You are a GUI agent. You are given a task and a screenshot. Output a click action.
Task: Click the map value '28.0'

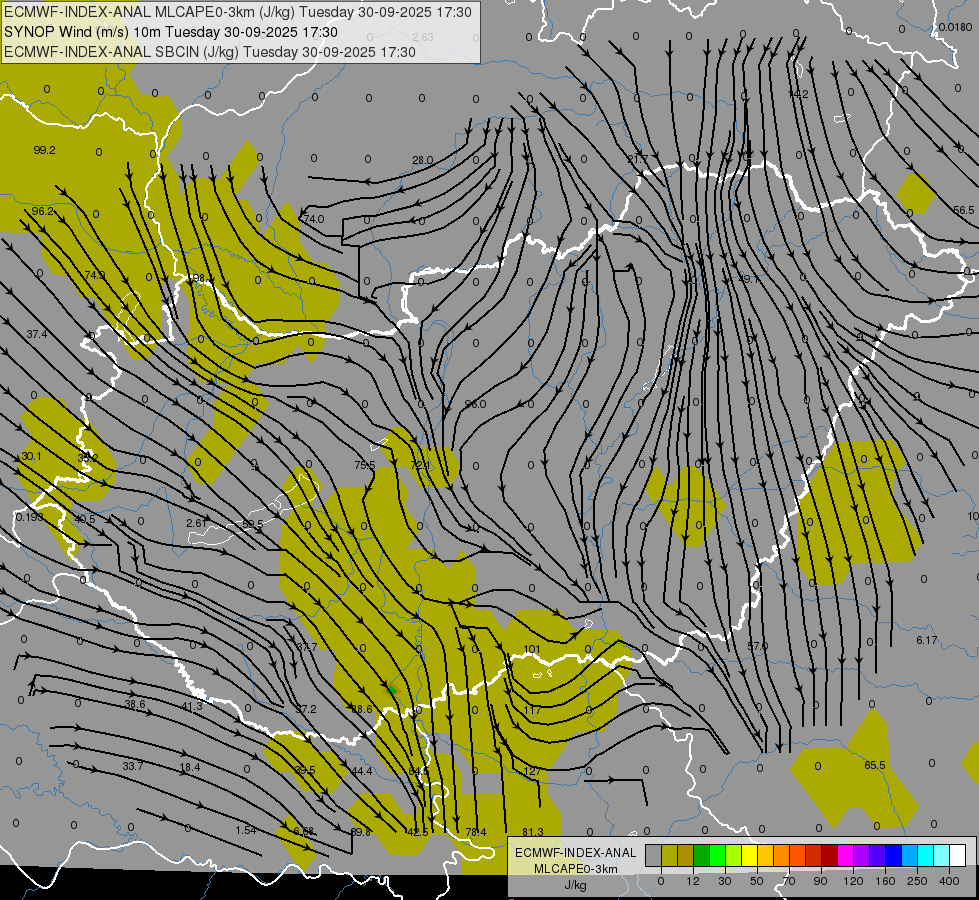click(423, 161)
